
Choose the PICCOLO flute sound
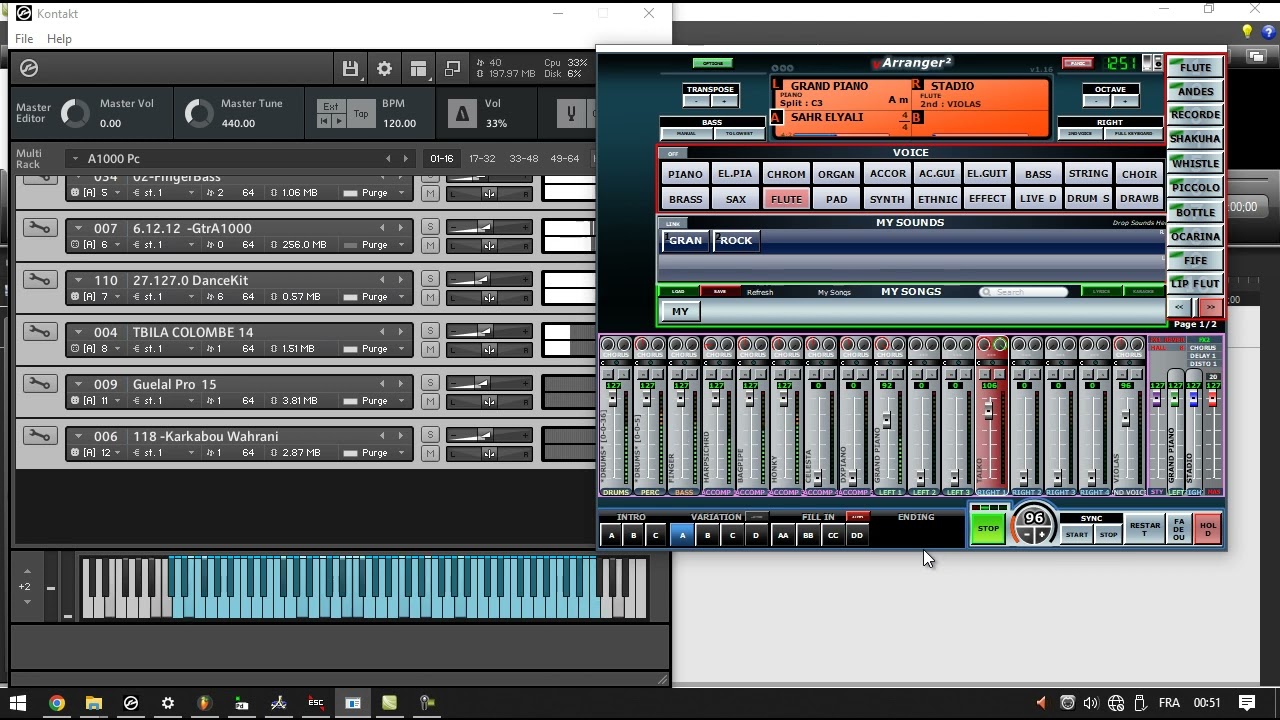point(1195,187)
